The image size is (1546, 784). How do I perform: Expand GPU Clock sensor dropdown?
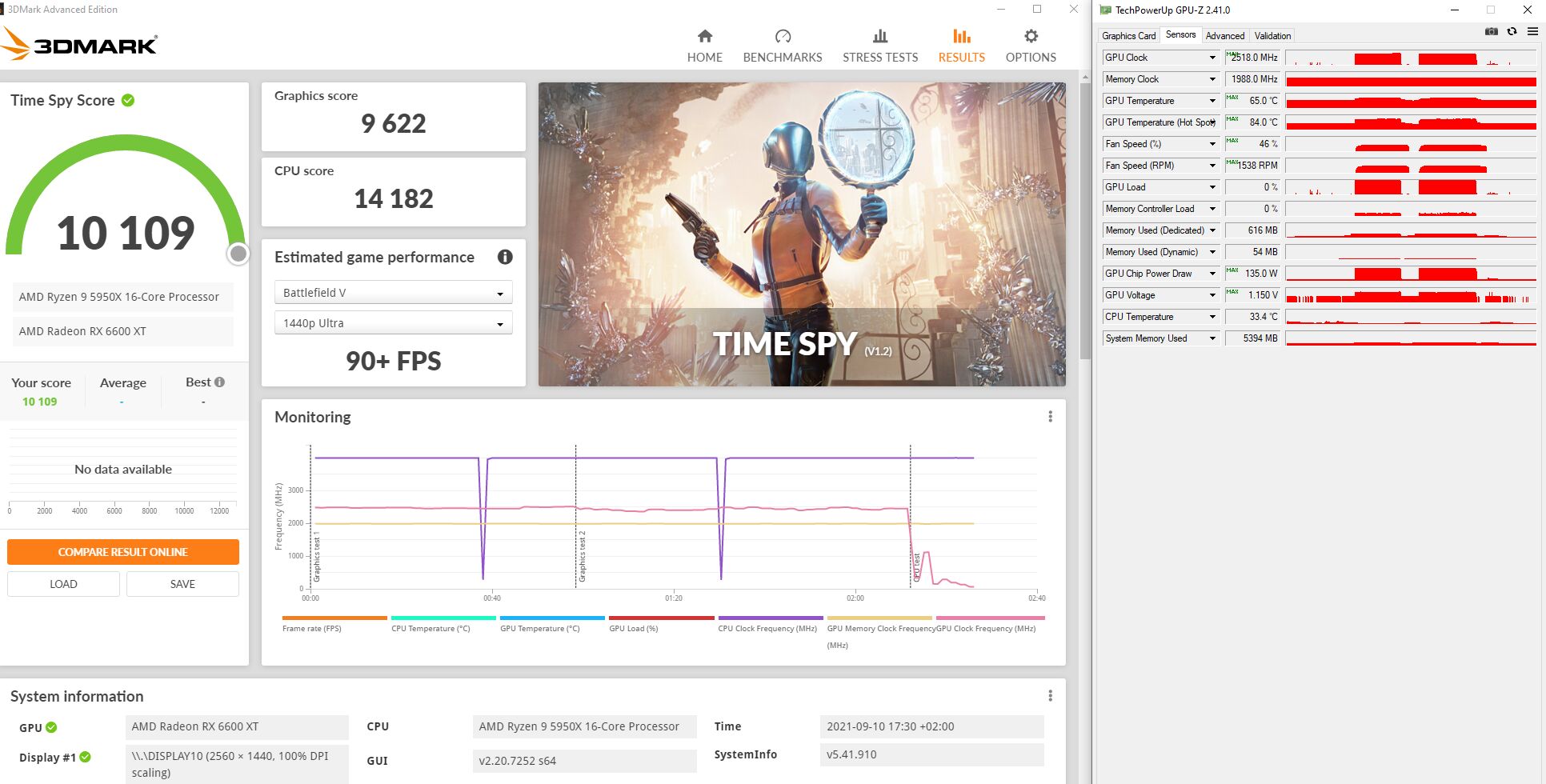(1212, 58)
